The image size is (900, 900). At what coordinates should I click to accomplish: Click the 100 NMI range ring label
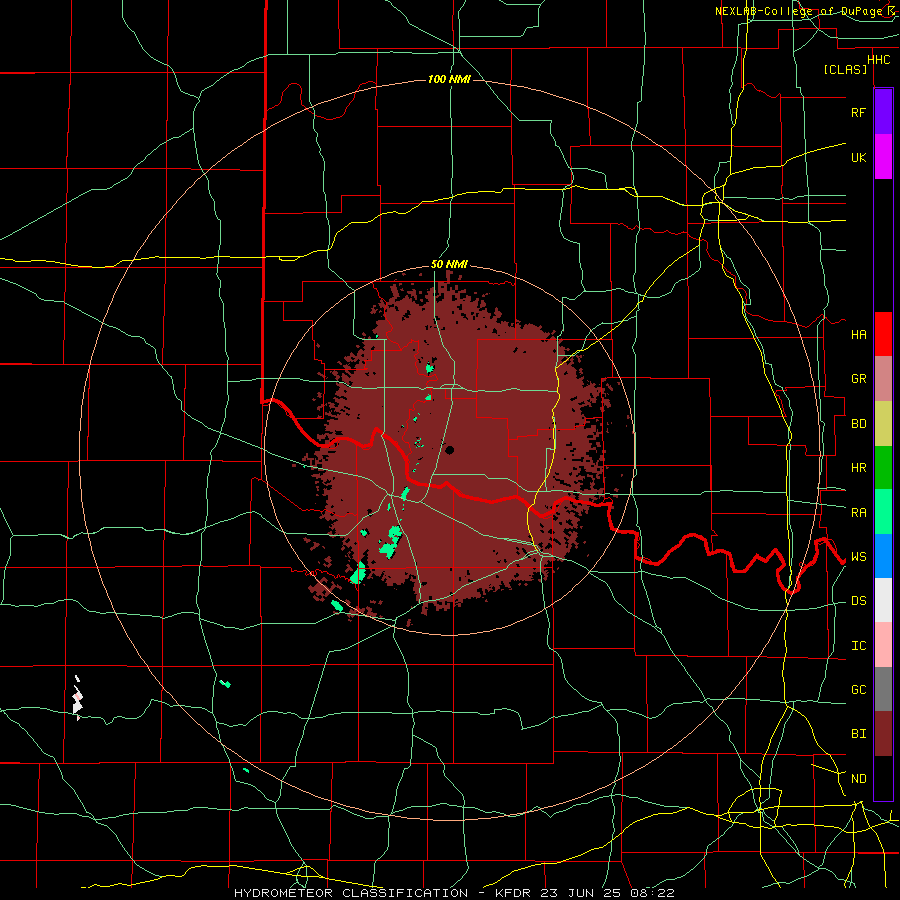pyautogui.click(x=449, y=79)
